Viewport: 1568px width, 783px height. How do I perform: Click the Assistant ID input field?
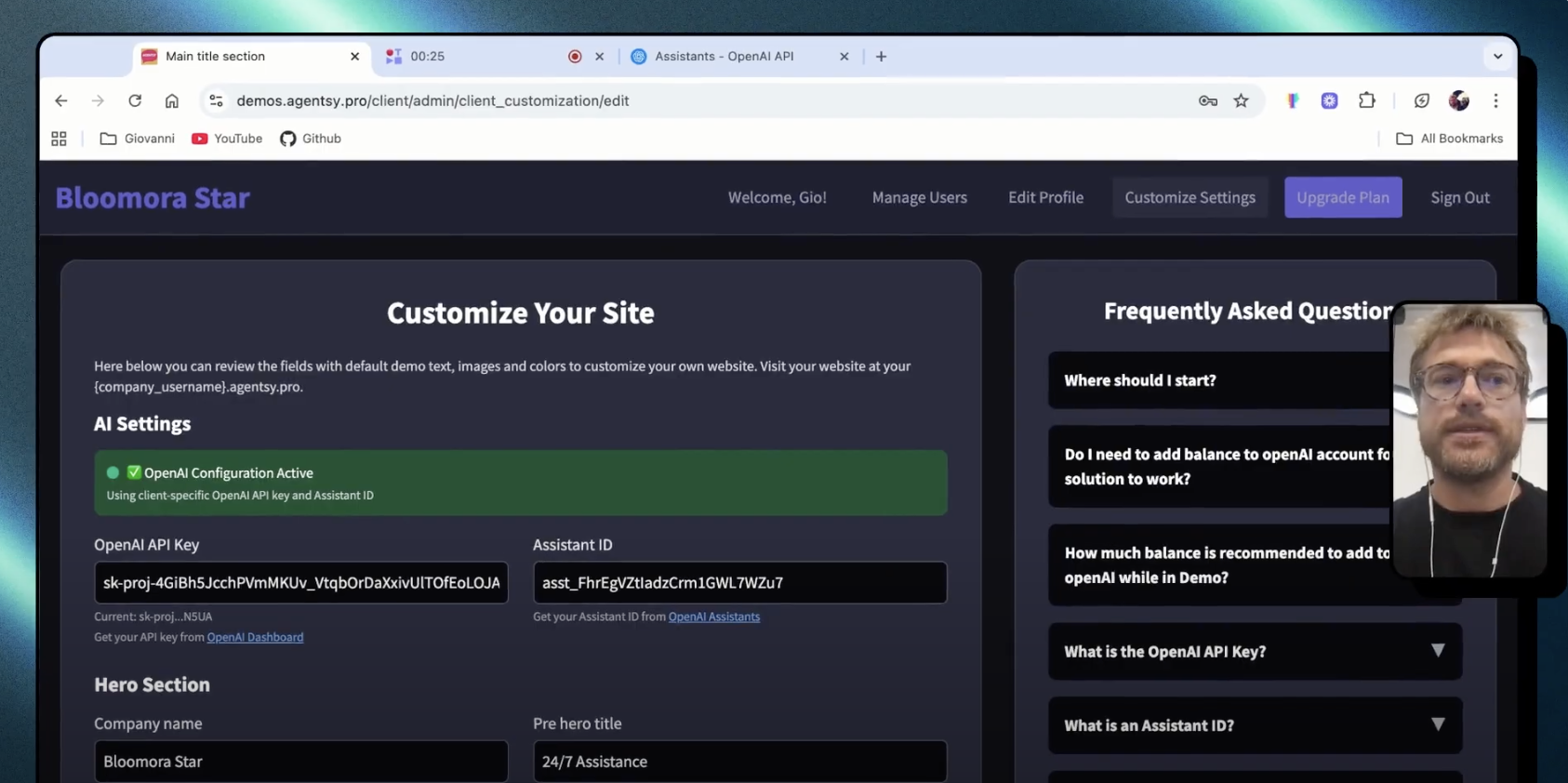coord(740,583)
